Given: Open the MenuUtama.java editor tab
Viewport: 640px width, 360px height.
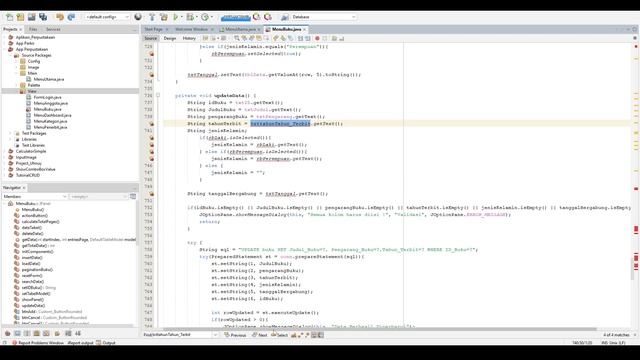Looking at the screenshot, I should (240, 29).
